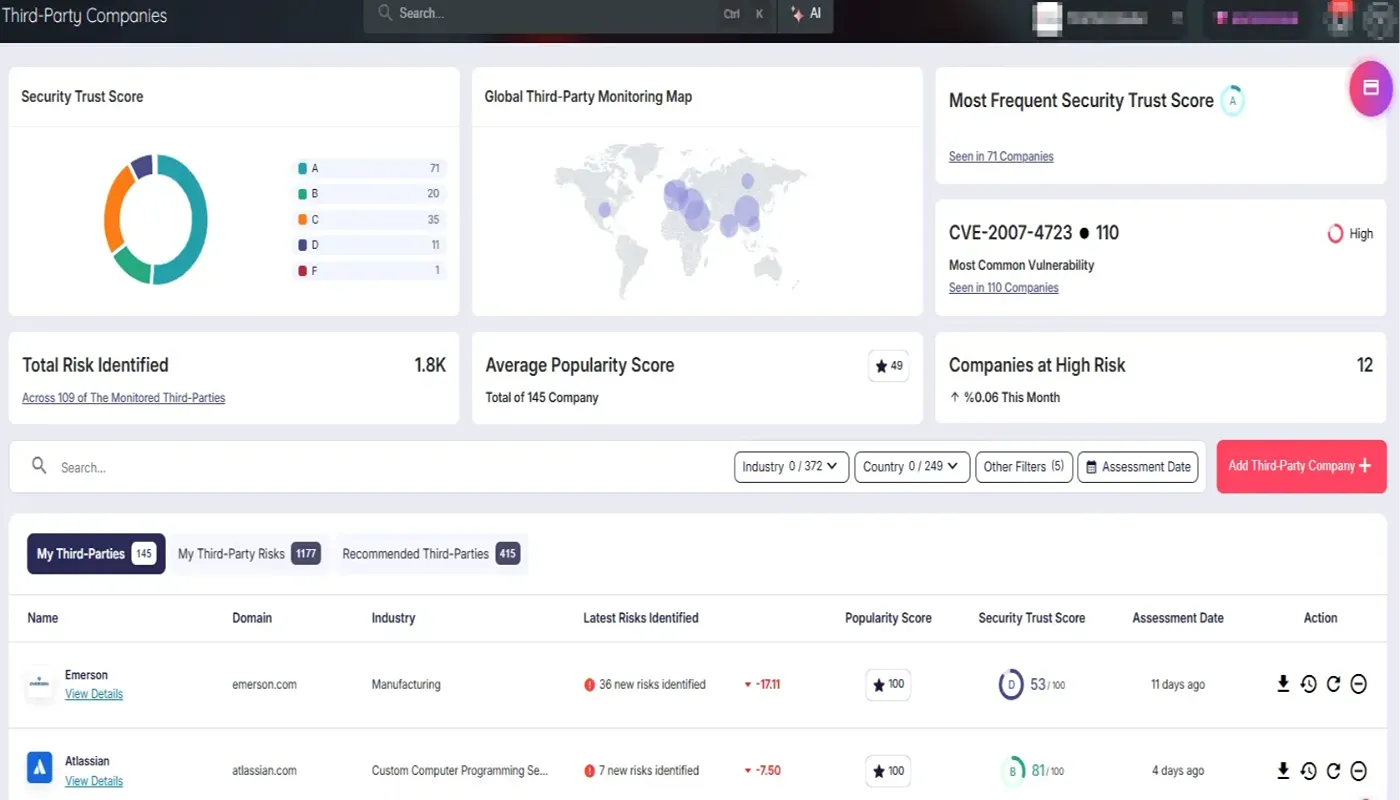View assessment history for Emerson
This screenshot has width=1400, height=800.
[x=1308, y=684]
